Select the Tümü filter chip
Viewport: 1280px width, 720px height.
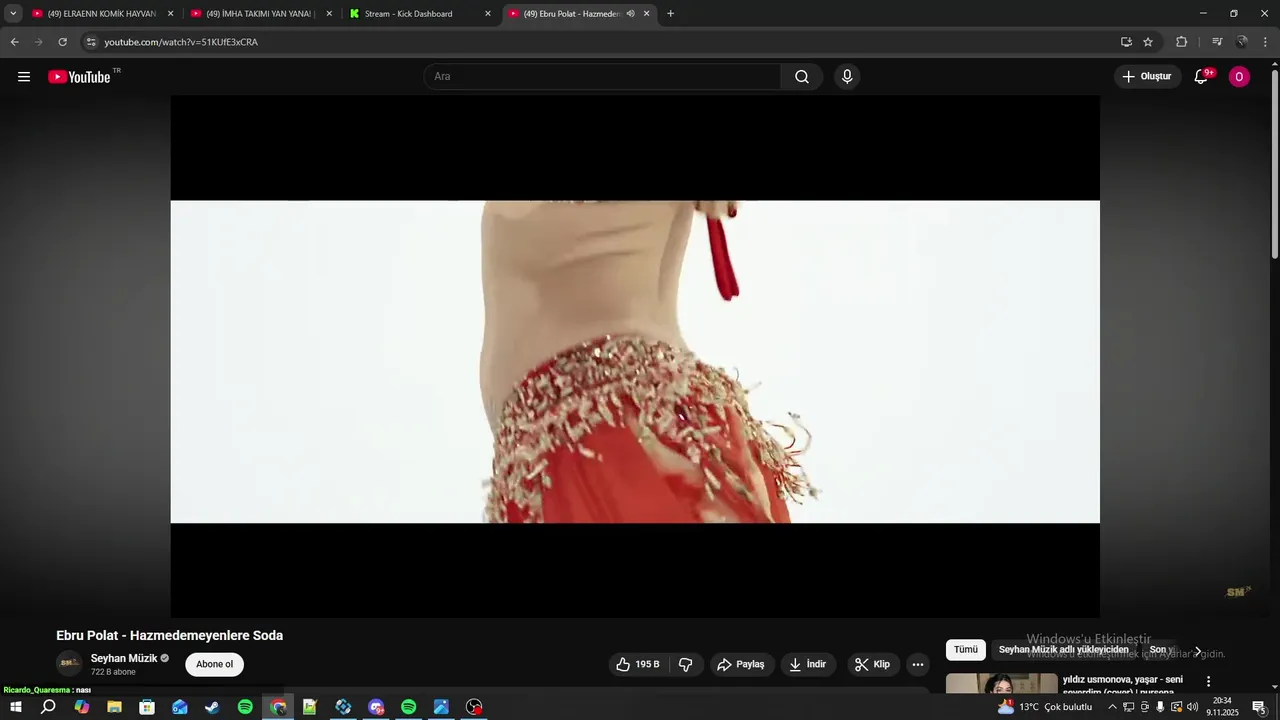[x=966, y=650]
